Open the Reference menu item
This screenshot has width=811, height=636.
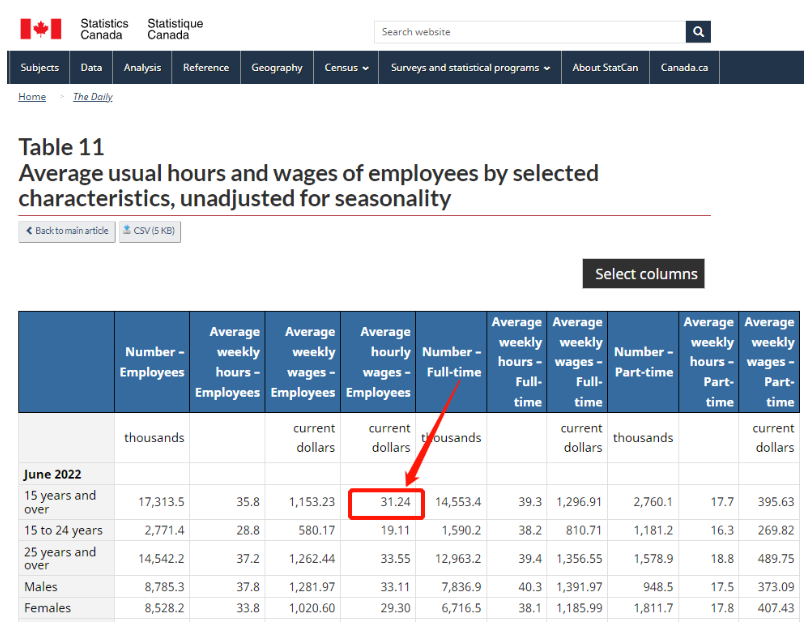[206, 68]
